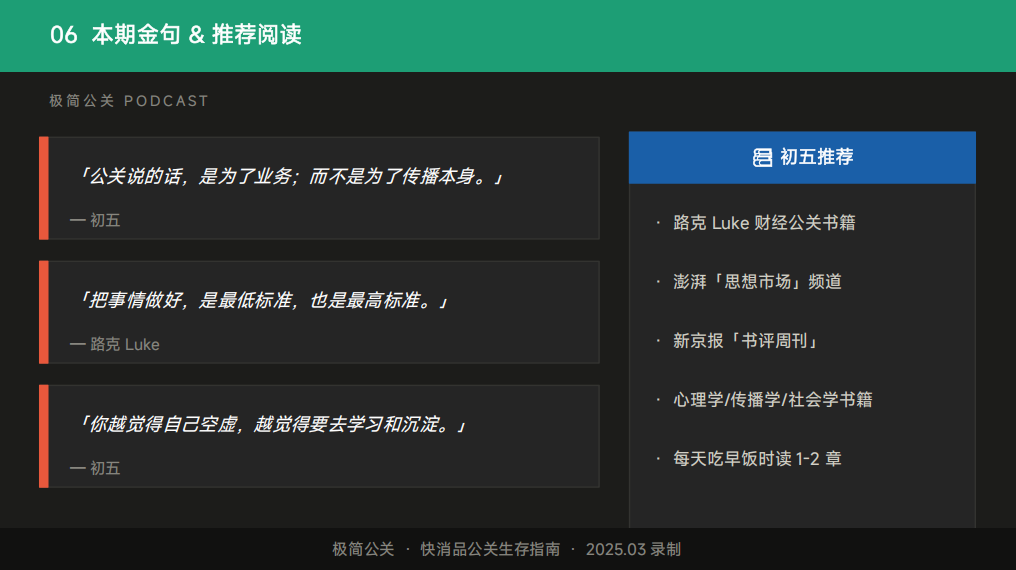
Task: Open the 路克 Luke 财经公关书籍 recommendation
Action: (x=764, y=223)
